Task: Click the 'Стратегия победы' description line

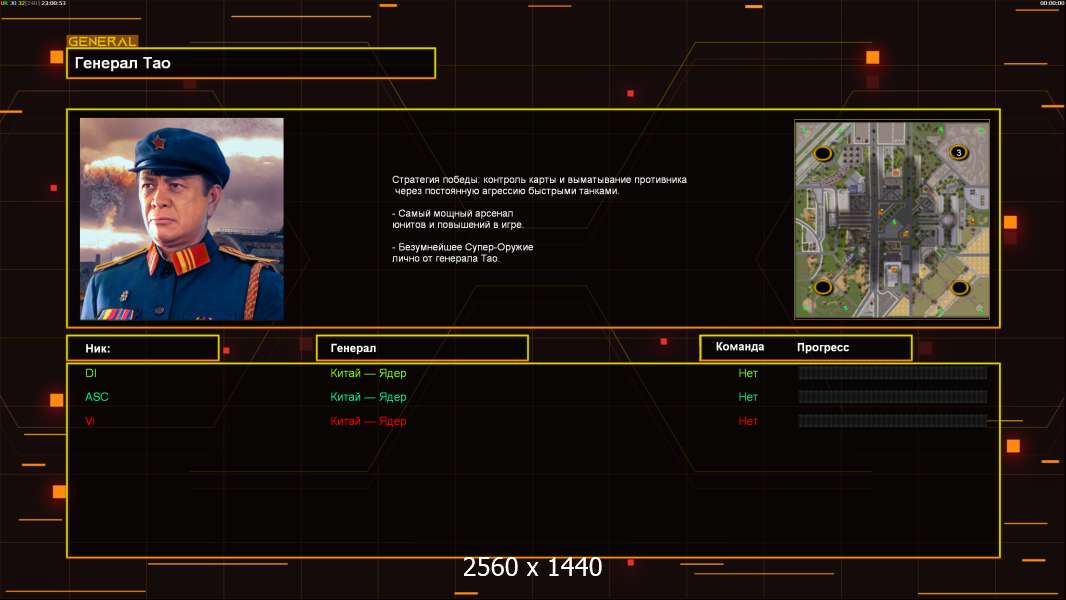Action: [x=539, y=185]
